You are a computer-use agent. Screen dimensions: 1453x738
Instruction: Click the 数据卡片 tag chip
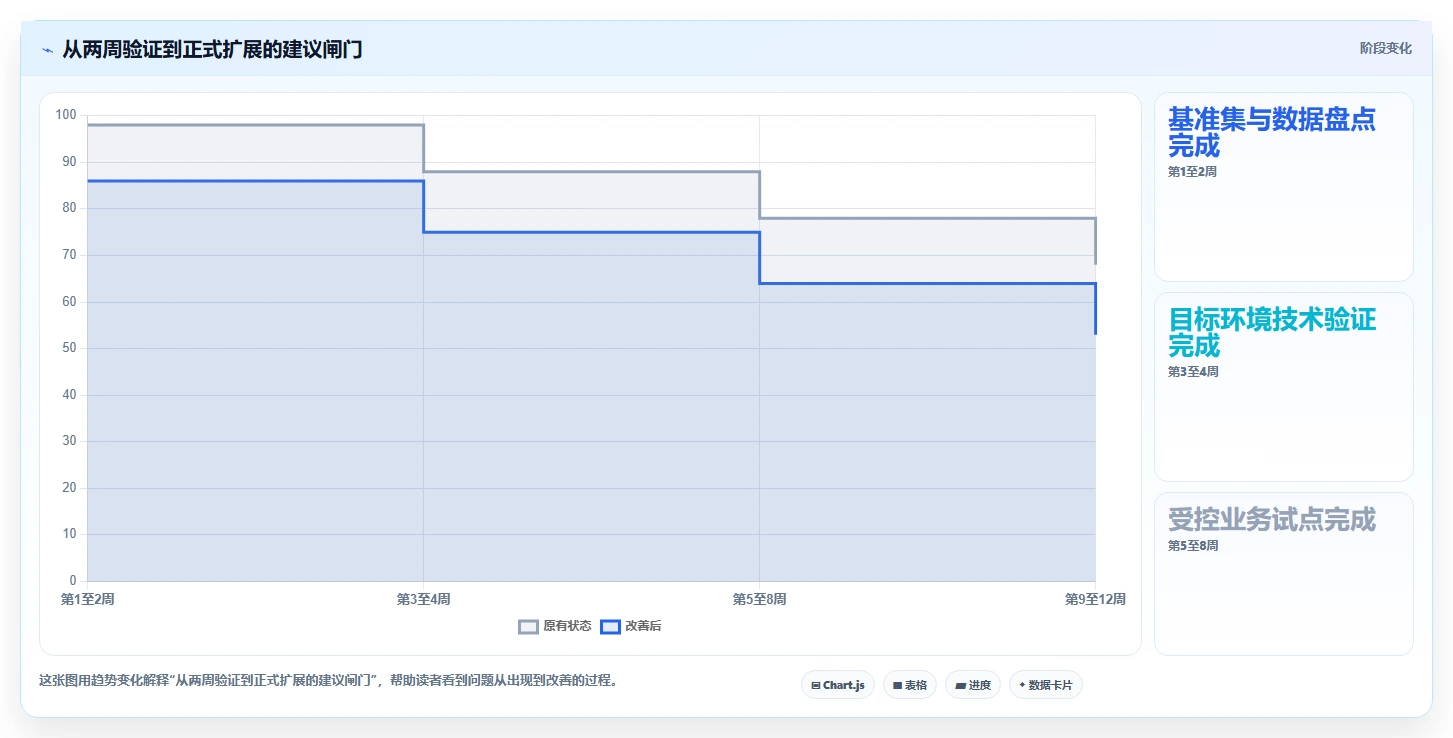point(1046,685)
